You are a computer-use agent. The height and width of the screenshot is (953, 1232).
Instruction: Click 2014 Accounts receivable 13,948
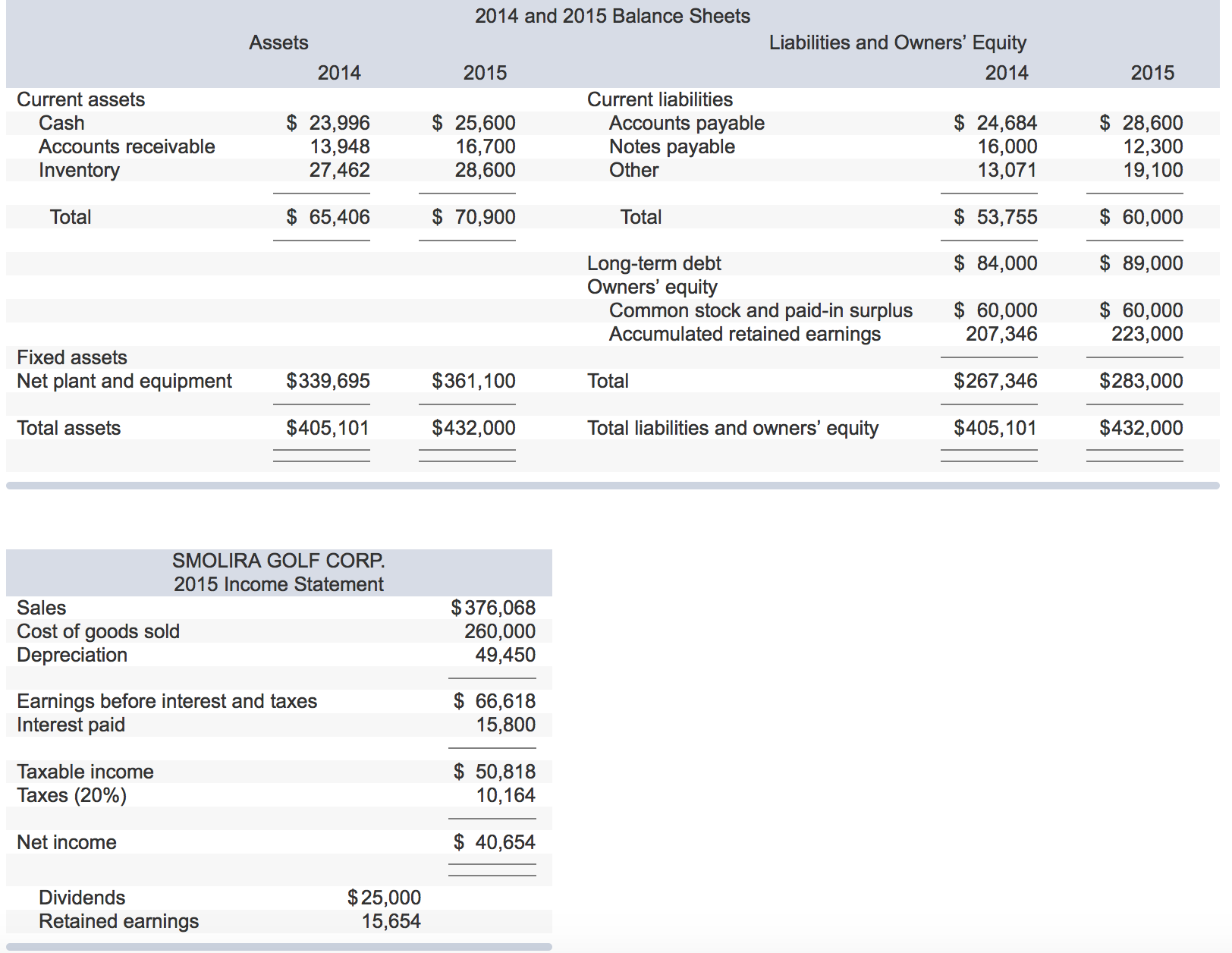340,146
